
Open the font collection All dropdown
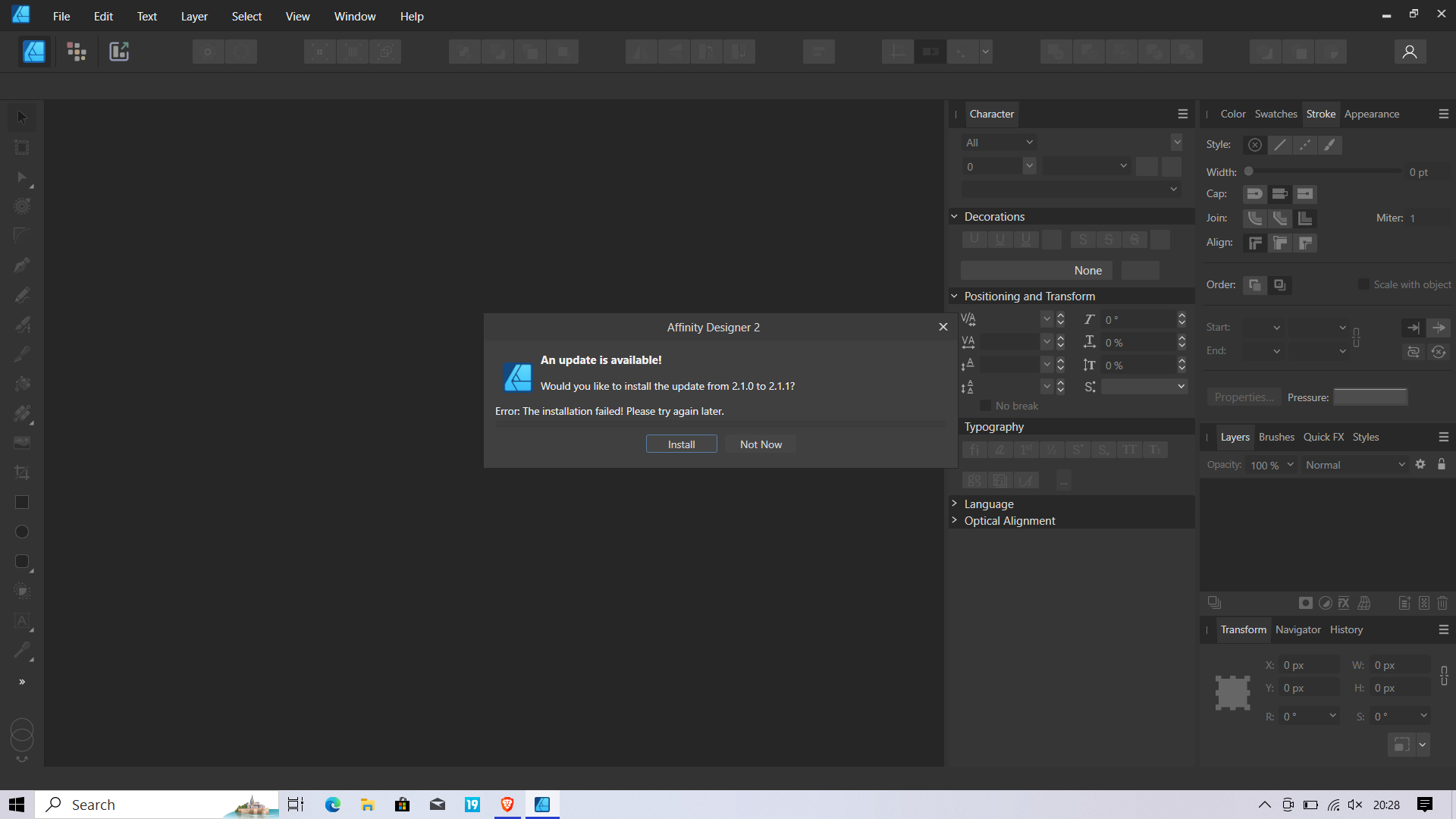click(999, 143)
